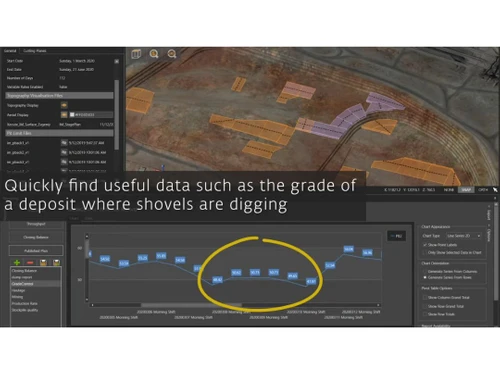
Task: Click the last save disk icon in report toolbar
Action: [x=56, y=263]
